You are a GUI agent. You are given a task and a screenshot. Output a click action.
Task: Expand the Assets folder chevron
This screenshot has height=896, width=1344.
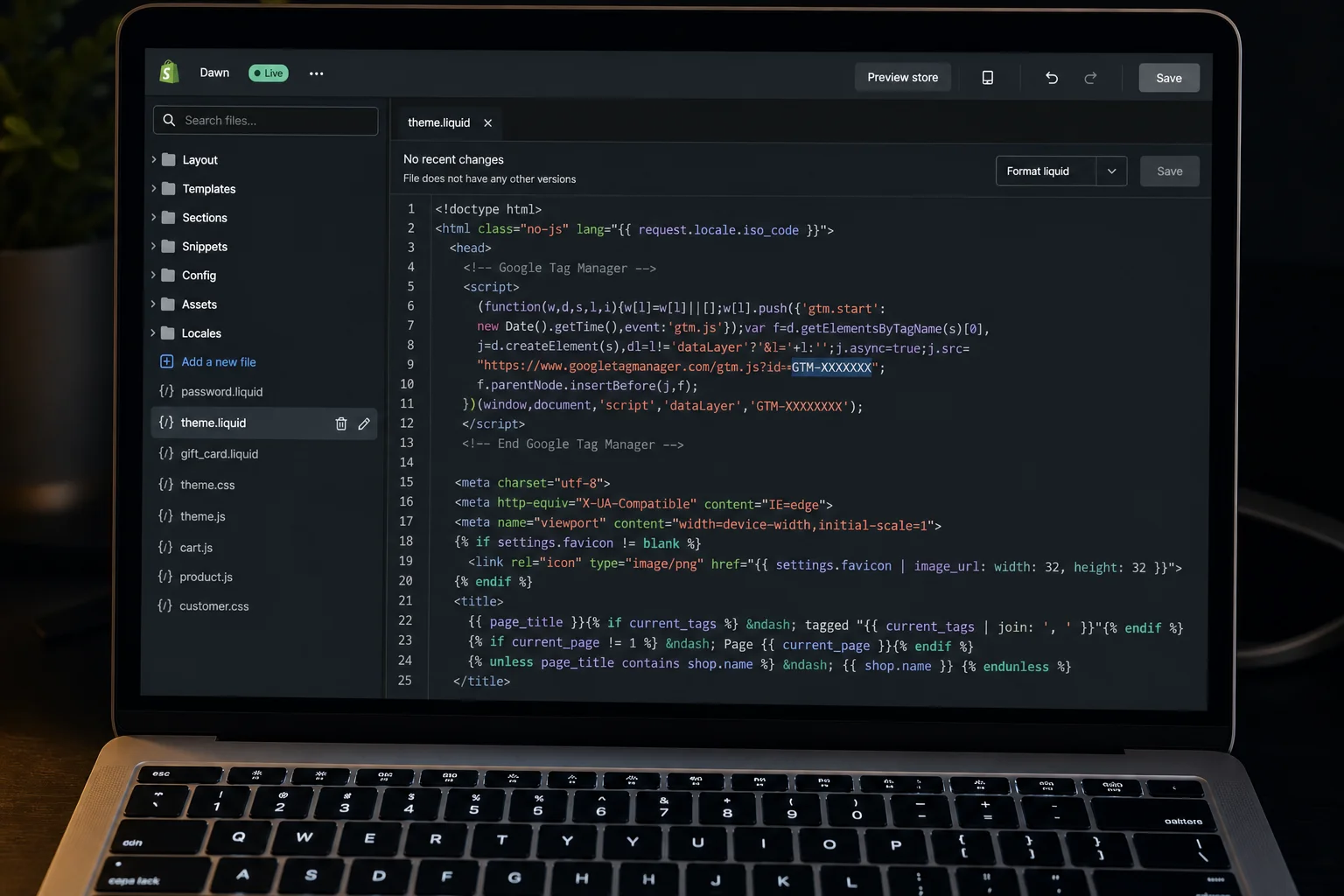153,304
